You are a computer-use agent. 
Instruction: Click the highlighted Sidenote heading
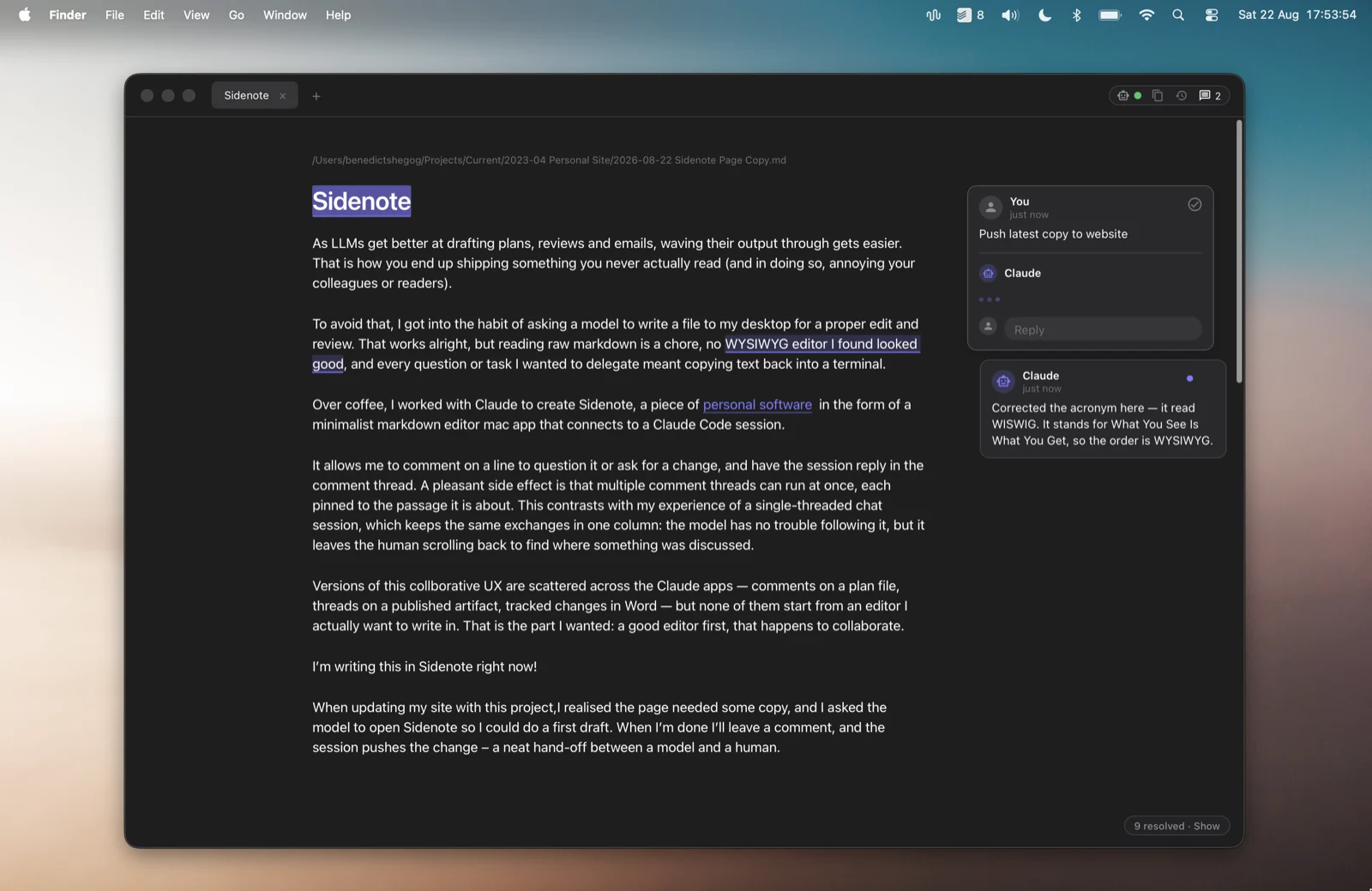click(x=361, y=201)
